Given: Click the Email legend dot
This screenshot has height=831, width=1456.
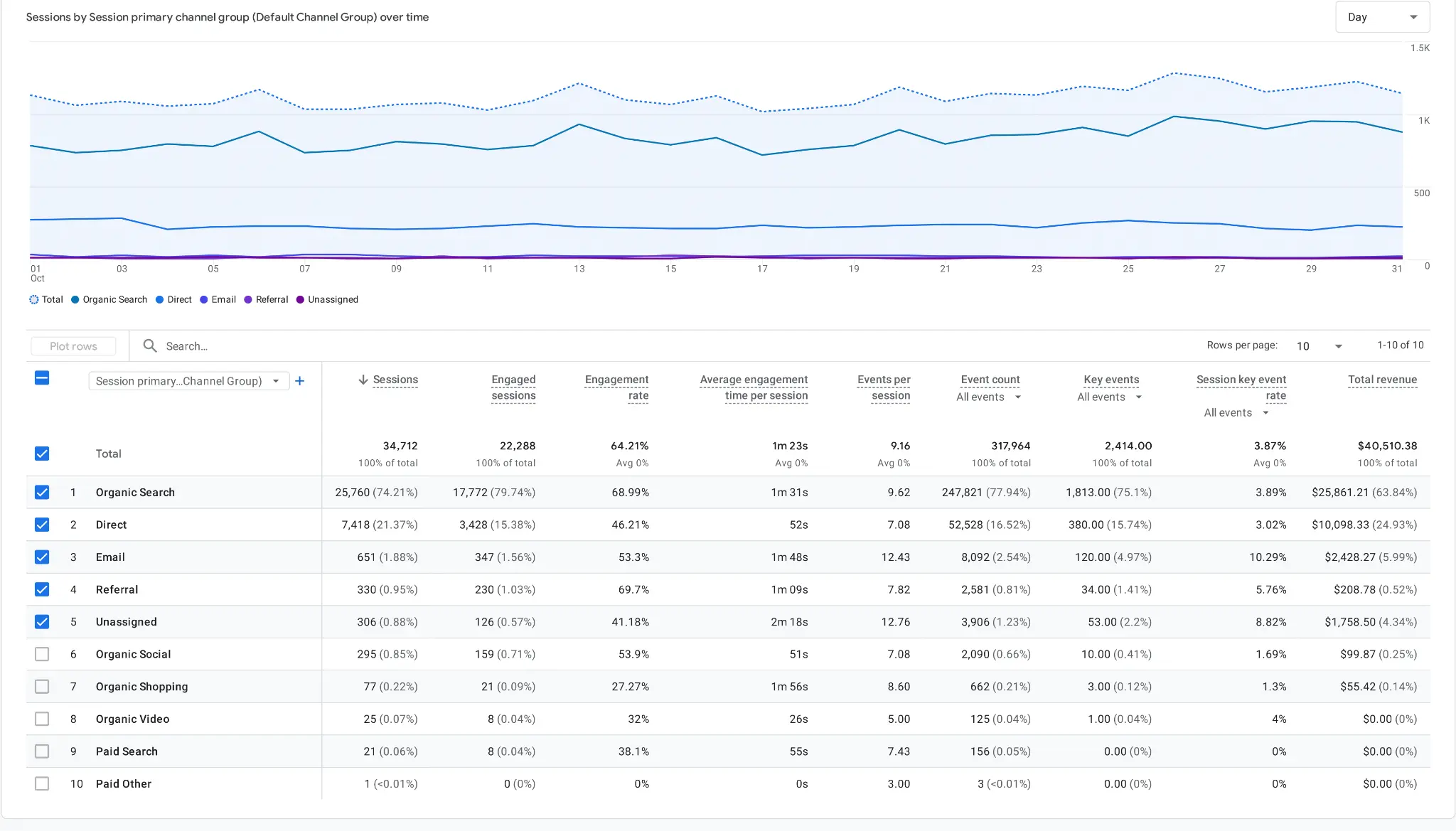Looking at the screenshot, I should coord(204,299).
